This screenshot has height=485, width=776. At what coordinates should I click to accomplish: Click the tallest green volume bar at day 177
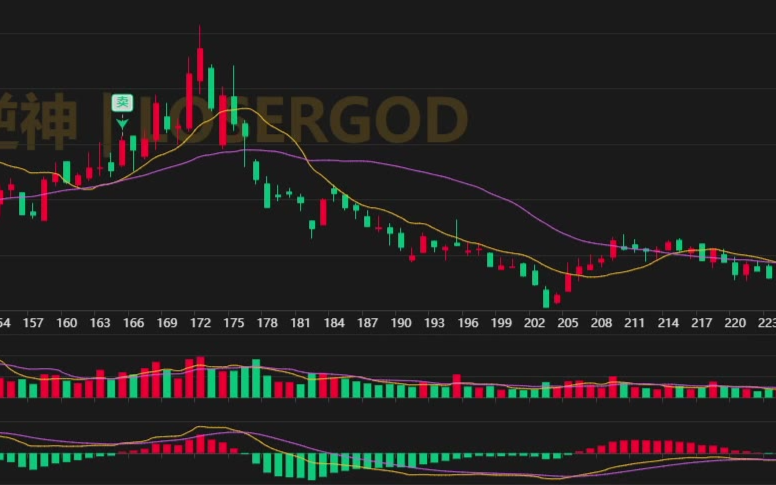(x=256, y=379)
